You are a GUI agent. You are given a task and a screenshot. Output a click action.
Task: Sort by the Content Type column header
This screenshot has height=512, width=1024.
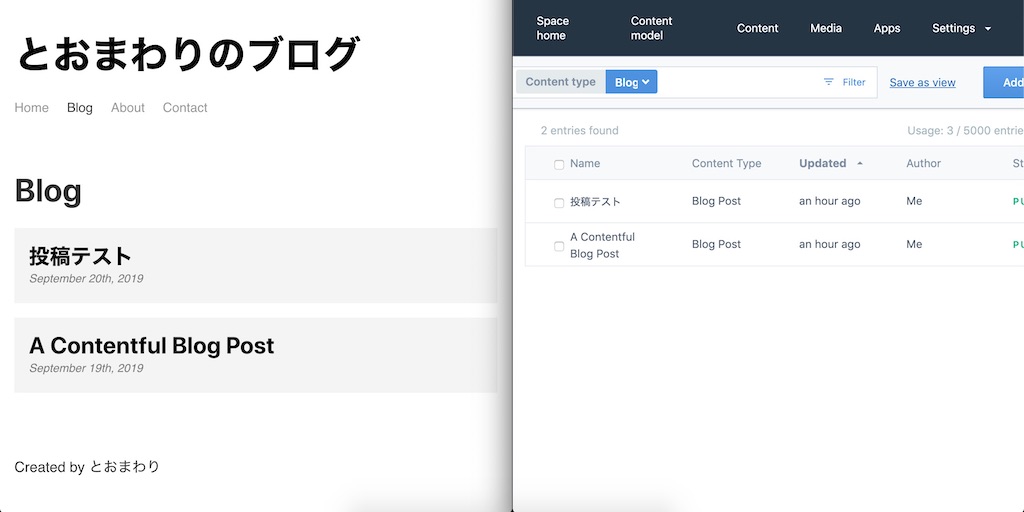[726, 163]
